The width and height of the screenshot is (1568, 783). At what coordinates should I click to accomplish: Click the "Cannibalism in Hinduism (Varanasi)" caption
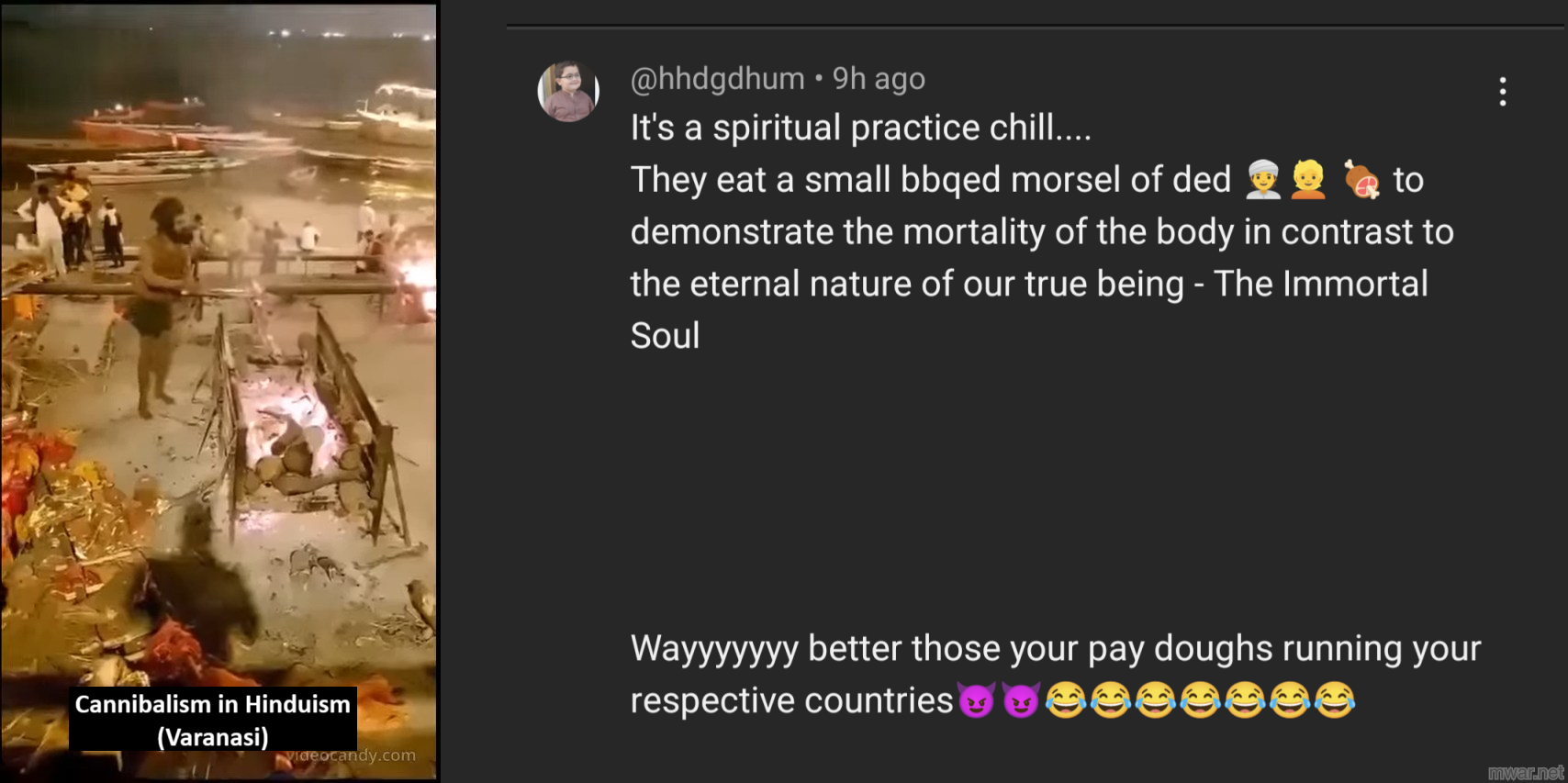[x=213, y=720]
